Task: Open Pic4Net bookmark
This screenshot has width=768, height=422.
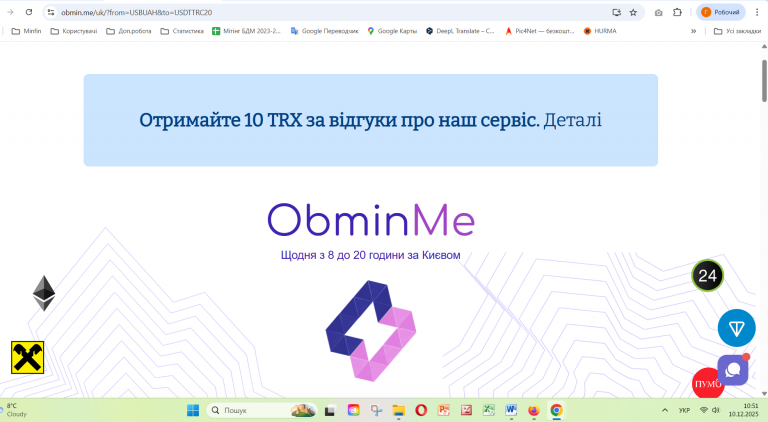Action: [540, 31]
